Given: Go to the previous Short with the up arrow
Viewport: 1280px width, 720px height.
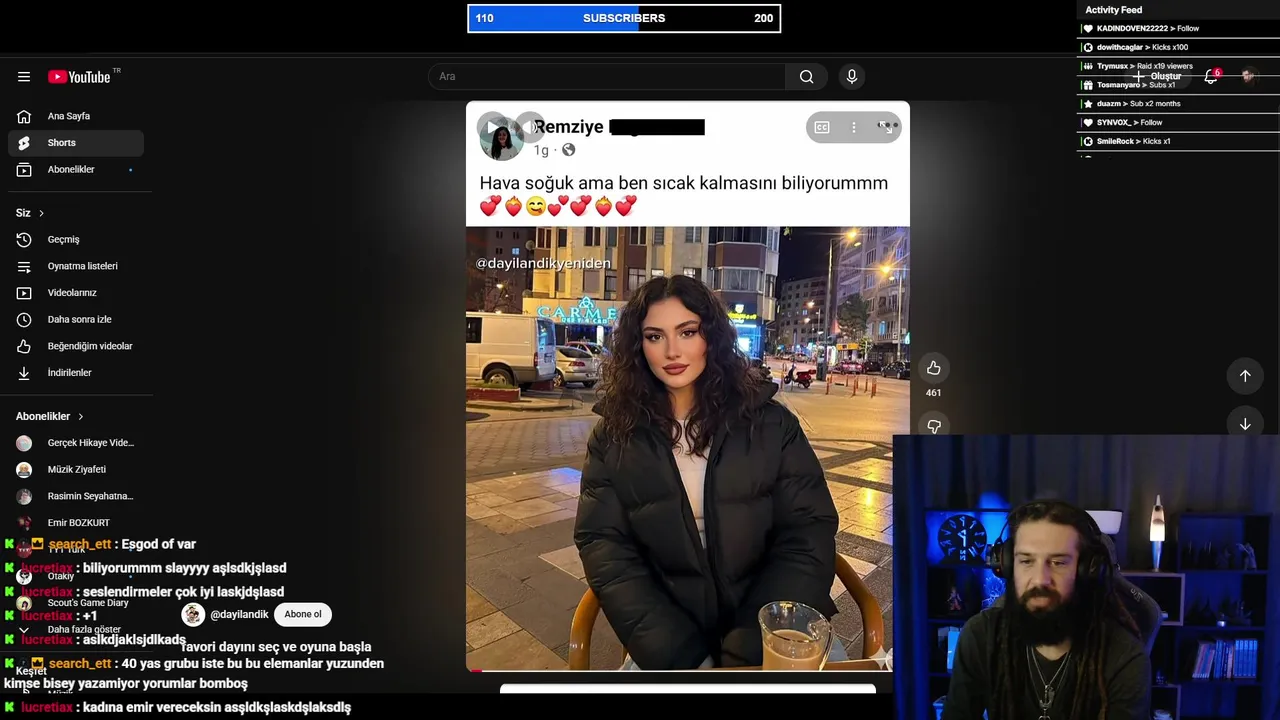Looking at the screenshot, I should click(x=1245, y=376).
